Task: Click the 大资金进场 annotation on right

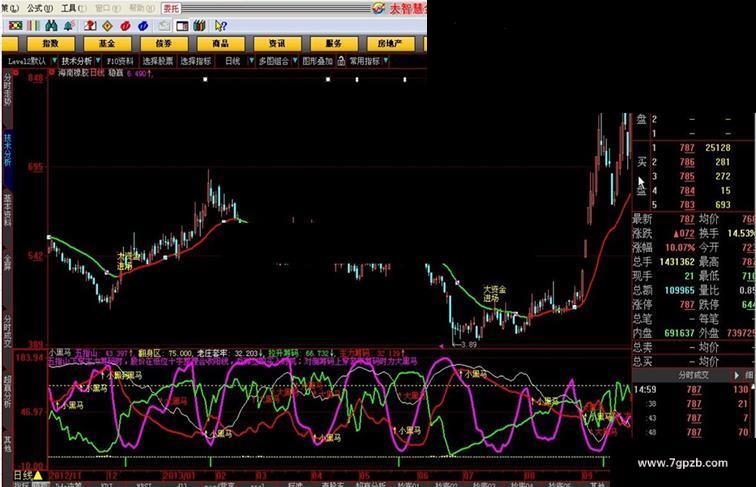Action: (x=495, y=294)
